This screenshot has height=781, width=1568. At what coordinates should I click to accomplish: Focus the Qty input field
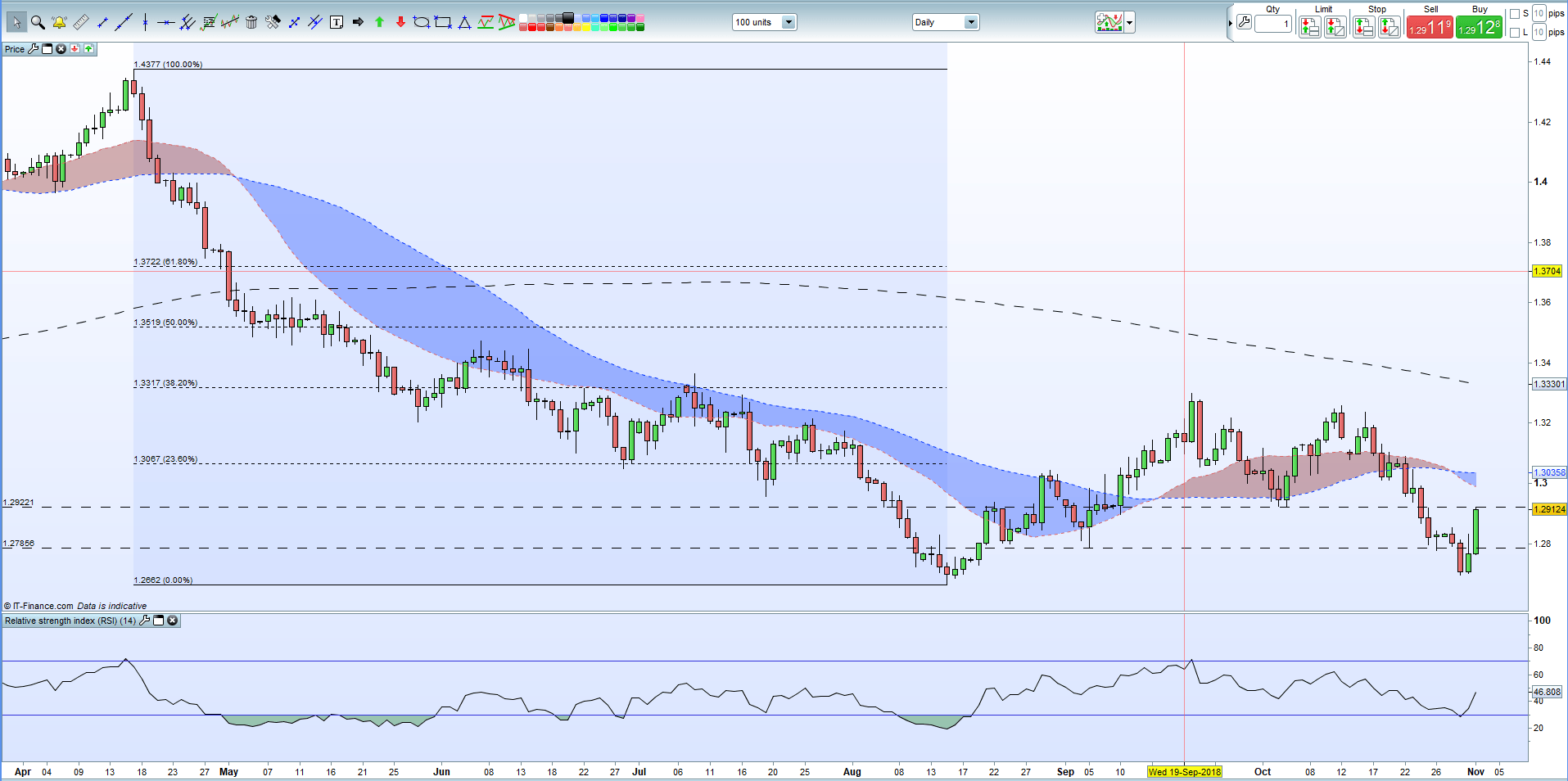(x=1273, y=24)
